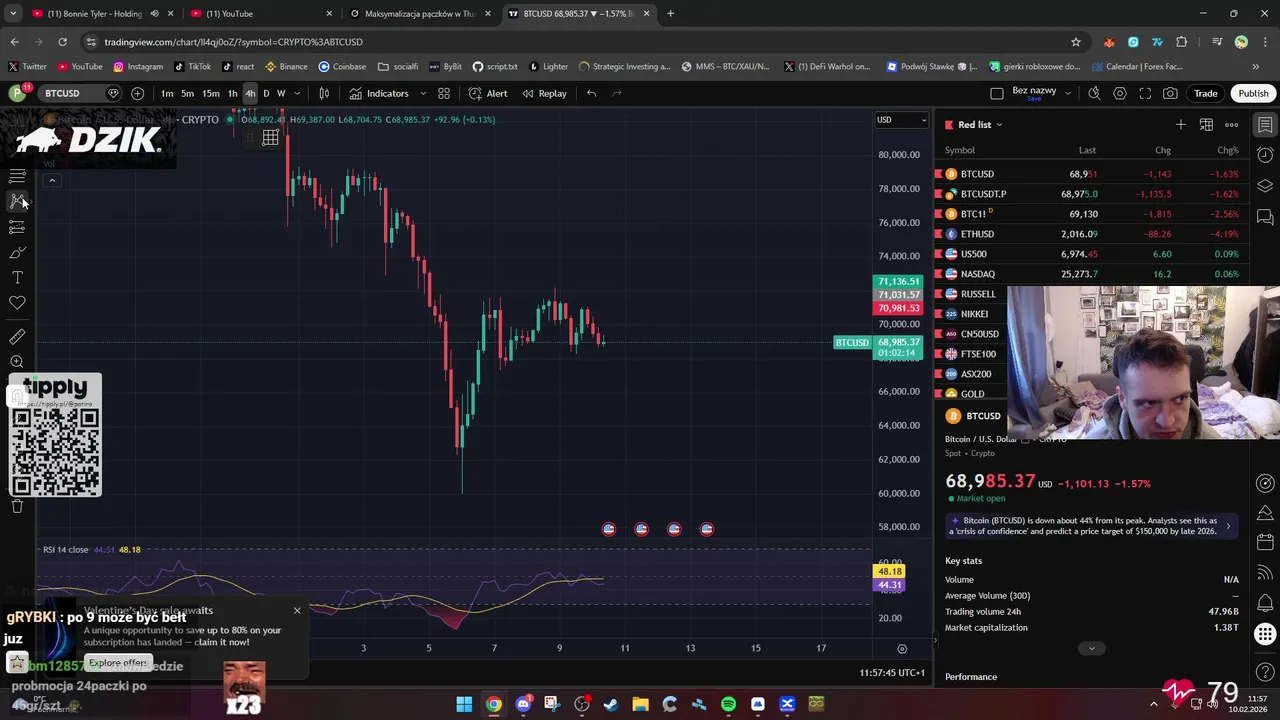Viewport: 1280px width, 720px height.
Task: Click the Publish button
Action: [1253, 93]
